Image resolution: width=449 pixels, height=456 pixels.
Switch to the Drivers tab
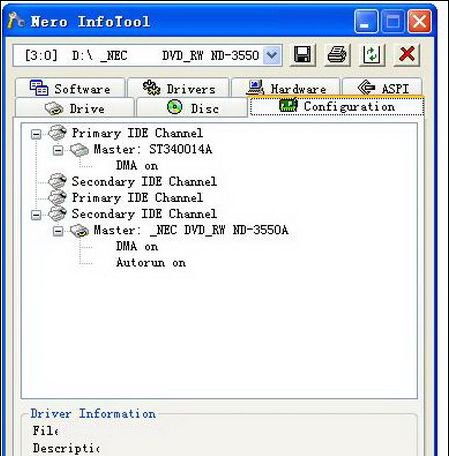179,89
